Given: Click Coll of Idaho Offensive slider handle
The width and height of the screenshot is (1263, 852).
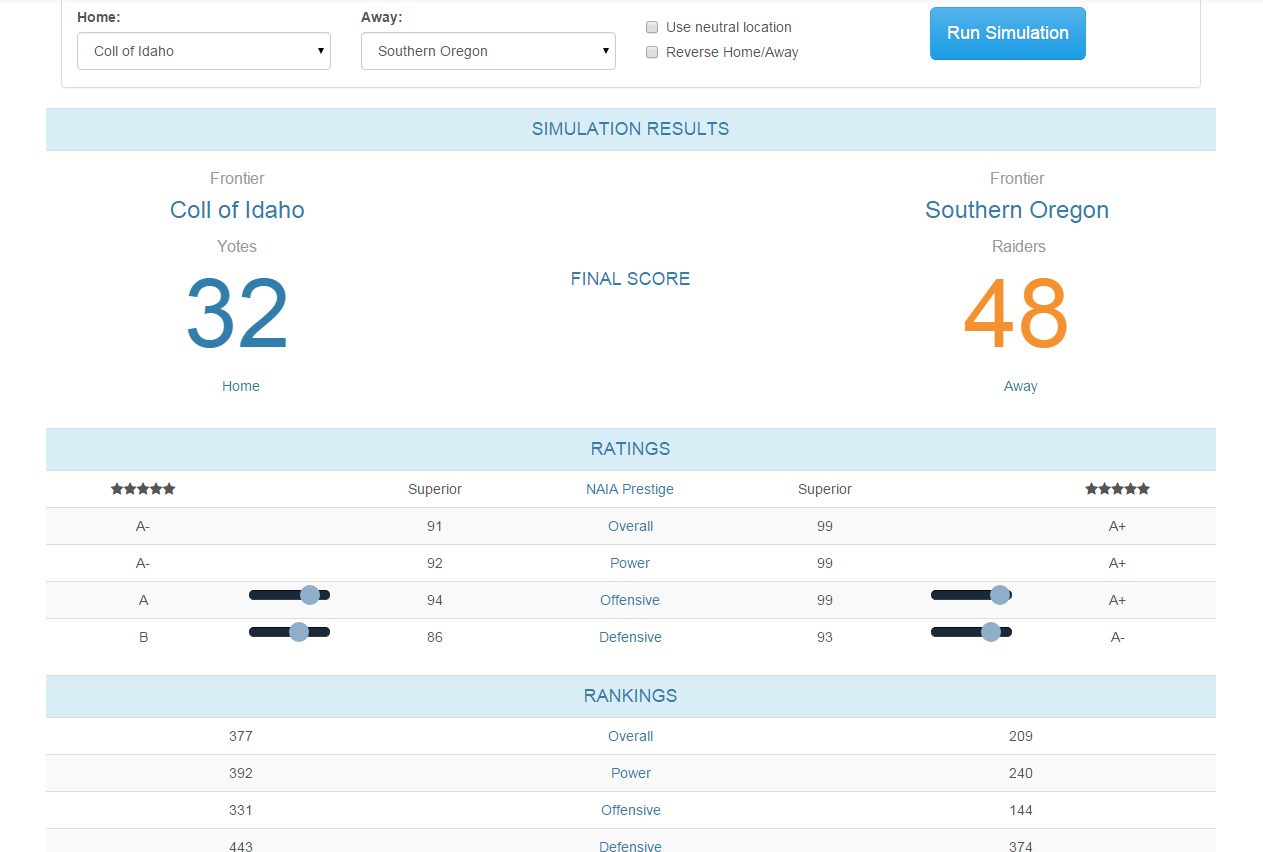Looking at the screenshot, I should (x=310, y=595).
